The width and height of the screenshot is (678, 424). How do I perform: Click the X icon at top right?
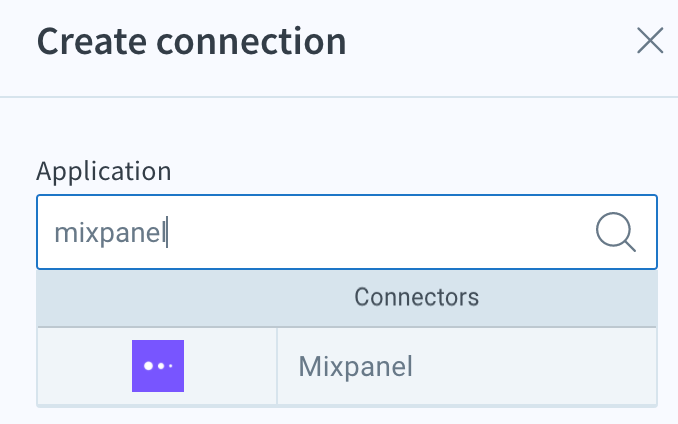pyautogui.click(x=650, y=40)
